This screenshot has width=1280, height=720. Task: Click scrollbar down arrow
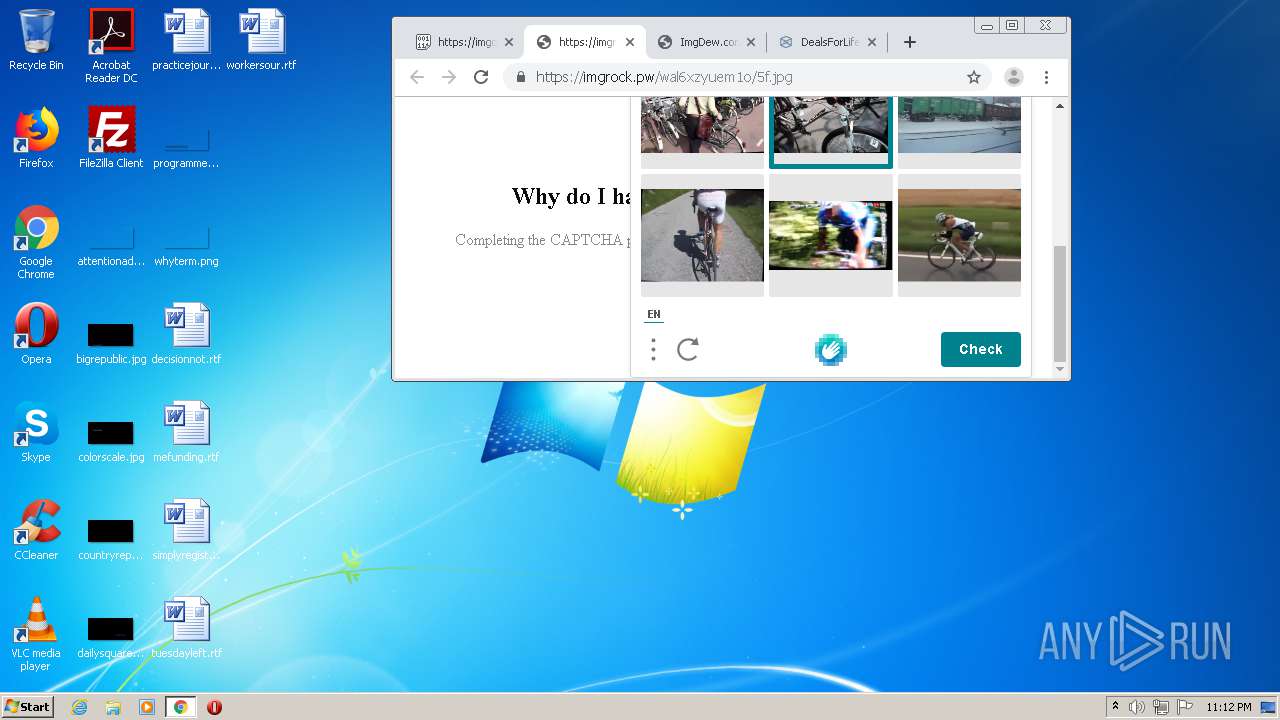point(1060,370)
